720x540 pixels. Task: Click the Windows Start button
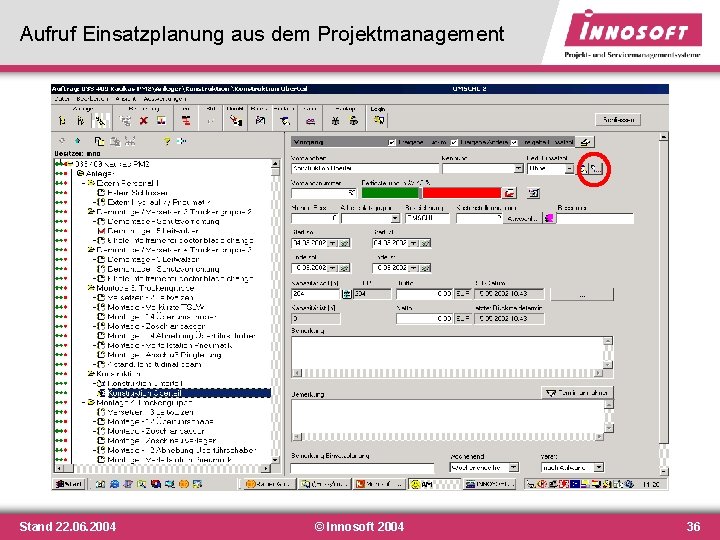pyautogui.click(x=69, y=484)
